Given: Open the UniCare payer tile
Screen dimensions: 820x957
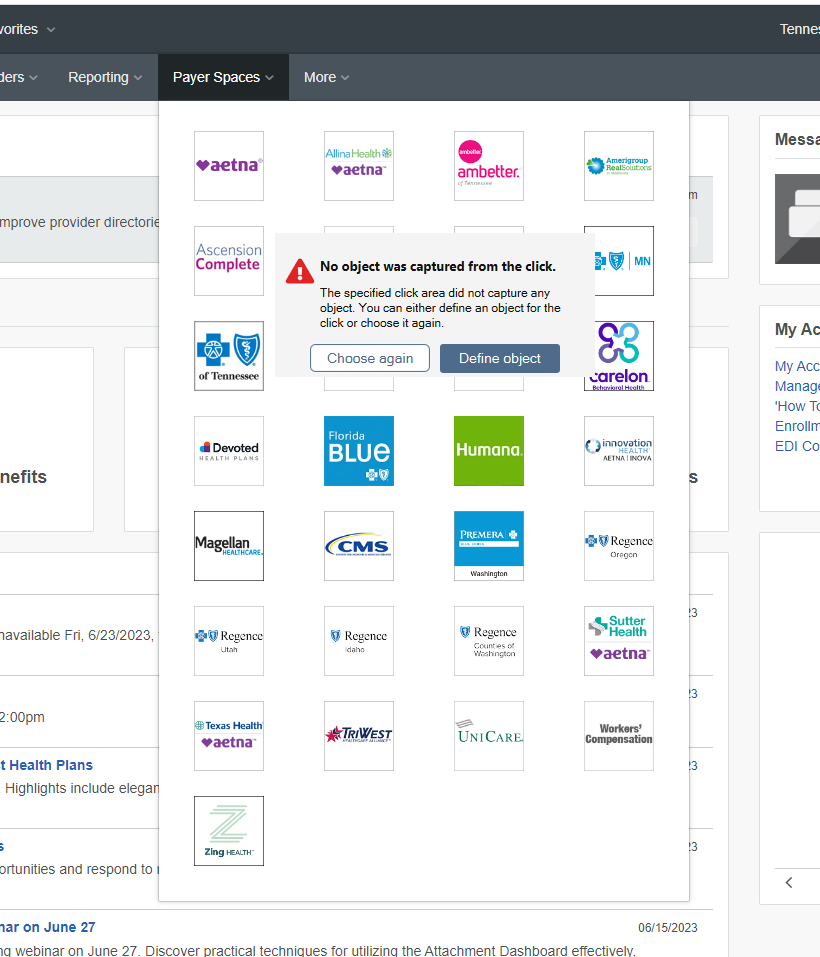Looking at the screenshot, I should [x=489, y=736].
